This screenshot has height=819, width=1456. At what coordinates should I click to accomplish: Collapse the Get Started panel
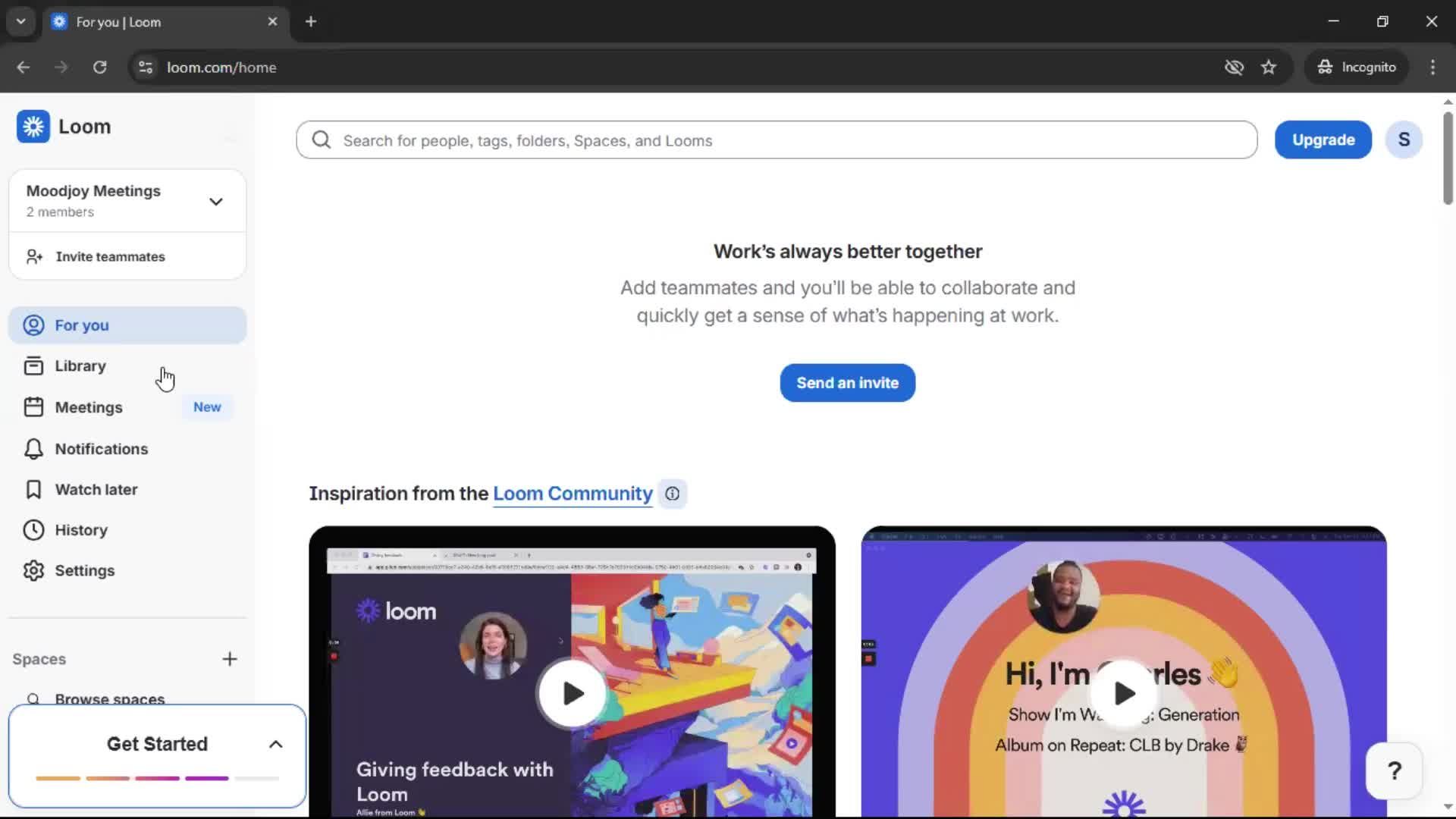(275, 744)
